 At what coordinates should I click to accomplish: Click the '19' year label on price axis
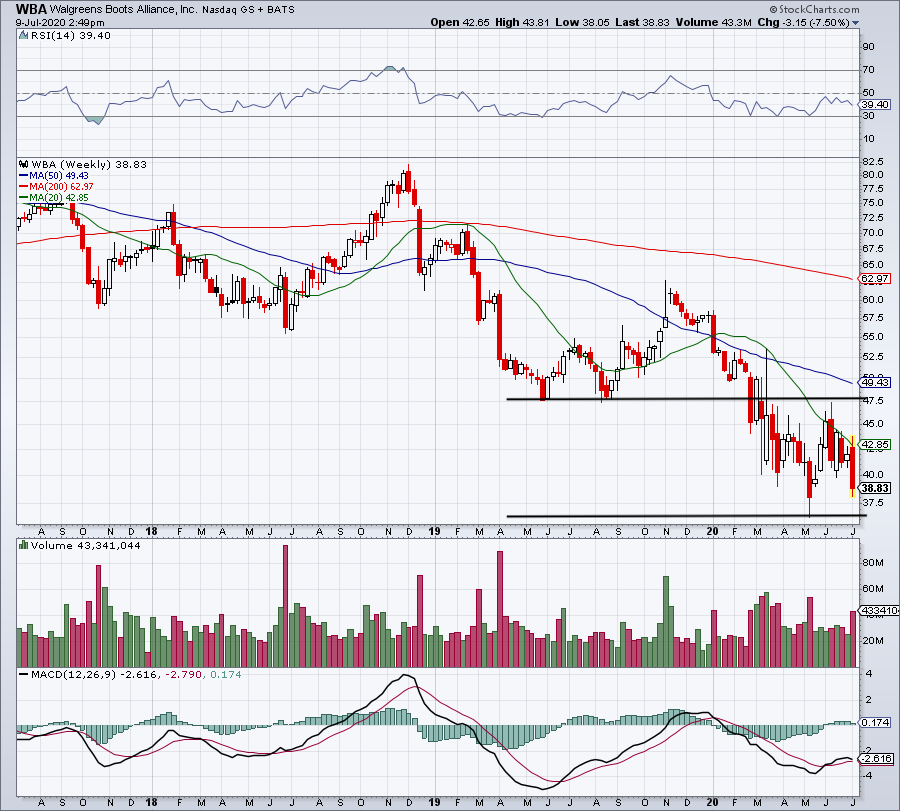435,531
